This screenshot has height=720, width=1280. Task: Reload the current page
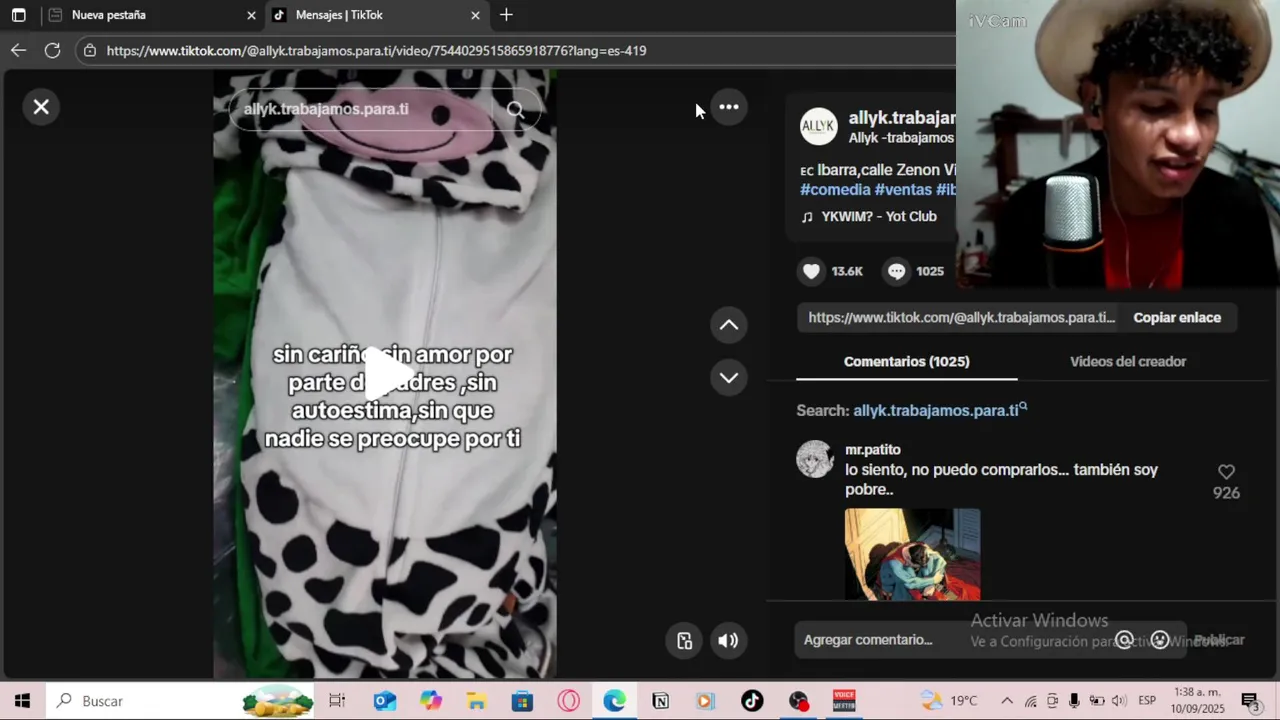pos(53,50)
